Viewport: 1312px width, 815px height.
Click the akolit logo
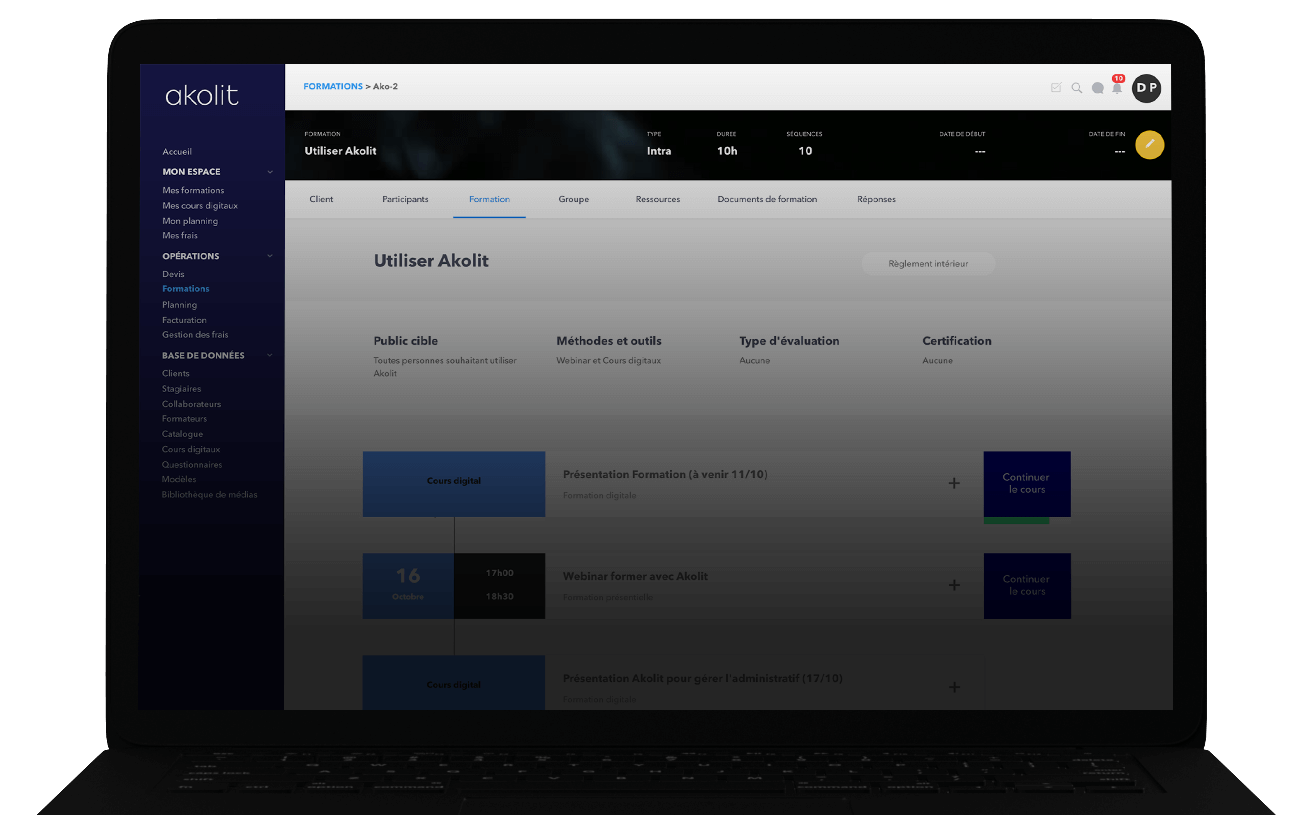click(202, 96)
